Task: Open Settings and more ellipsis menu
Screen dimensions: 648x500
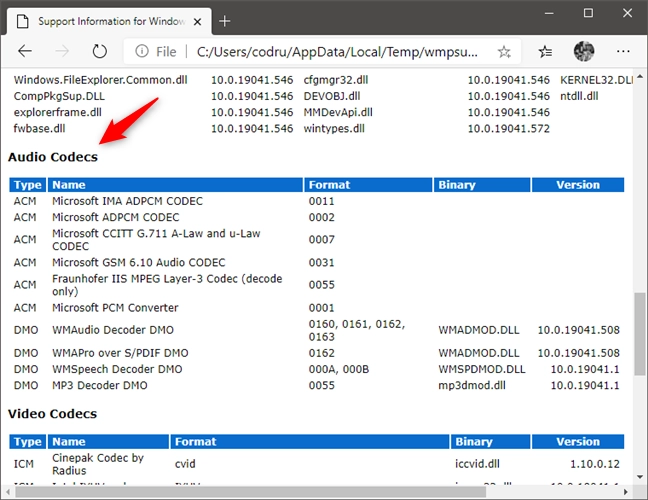Action: (x=623, y=51)
